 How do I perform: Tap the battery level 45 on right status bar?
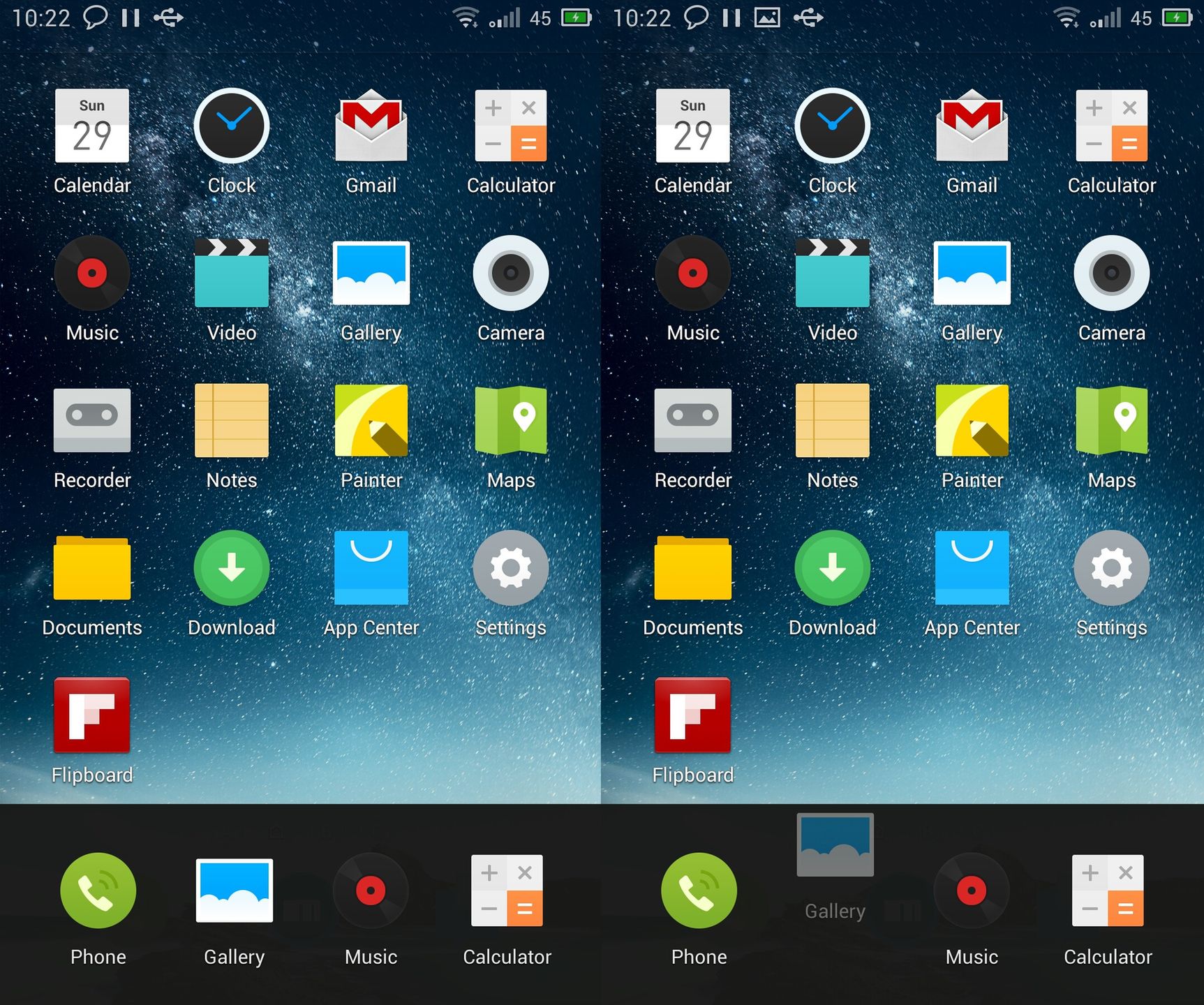click(x=1141, y=18)
